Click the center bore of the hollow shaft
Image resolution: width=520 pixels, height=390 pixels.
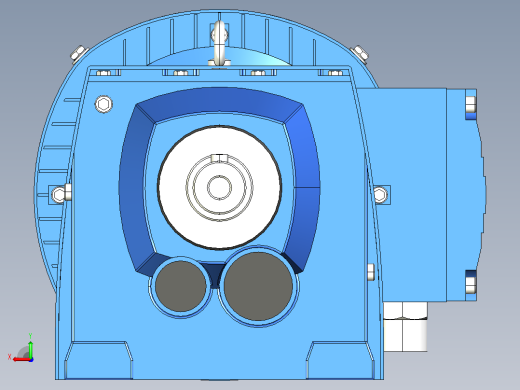(x=219, y=188)
